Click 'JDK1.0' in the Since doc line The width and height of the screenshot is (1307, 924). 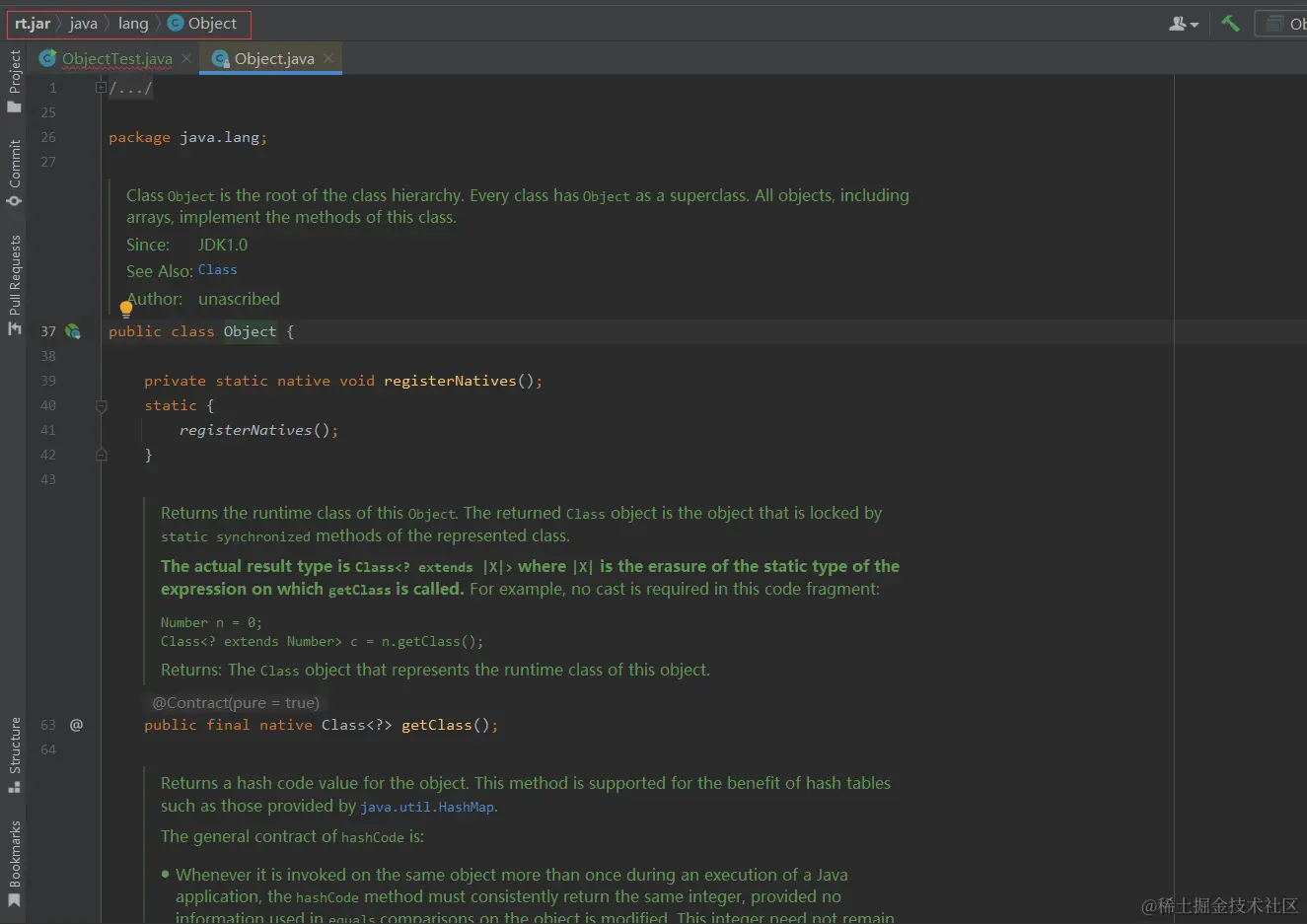coord(223,245)
